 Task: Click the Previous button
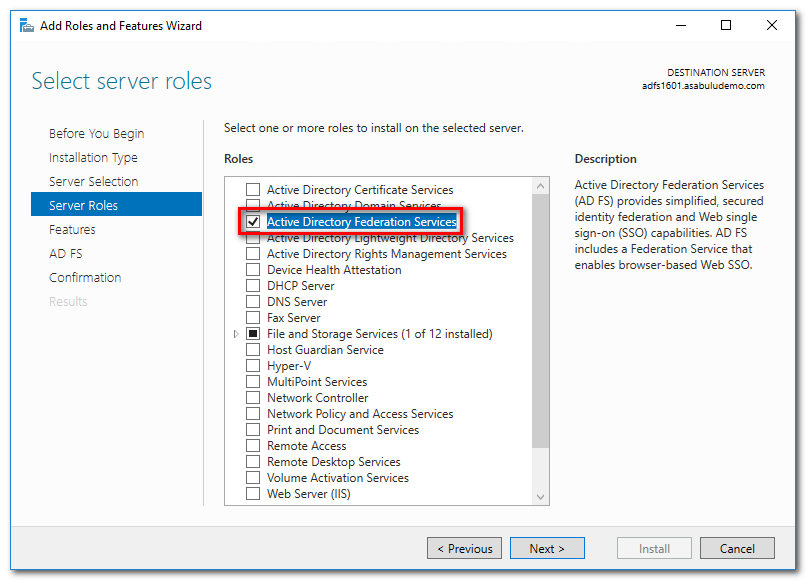[464, 549]
